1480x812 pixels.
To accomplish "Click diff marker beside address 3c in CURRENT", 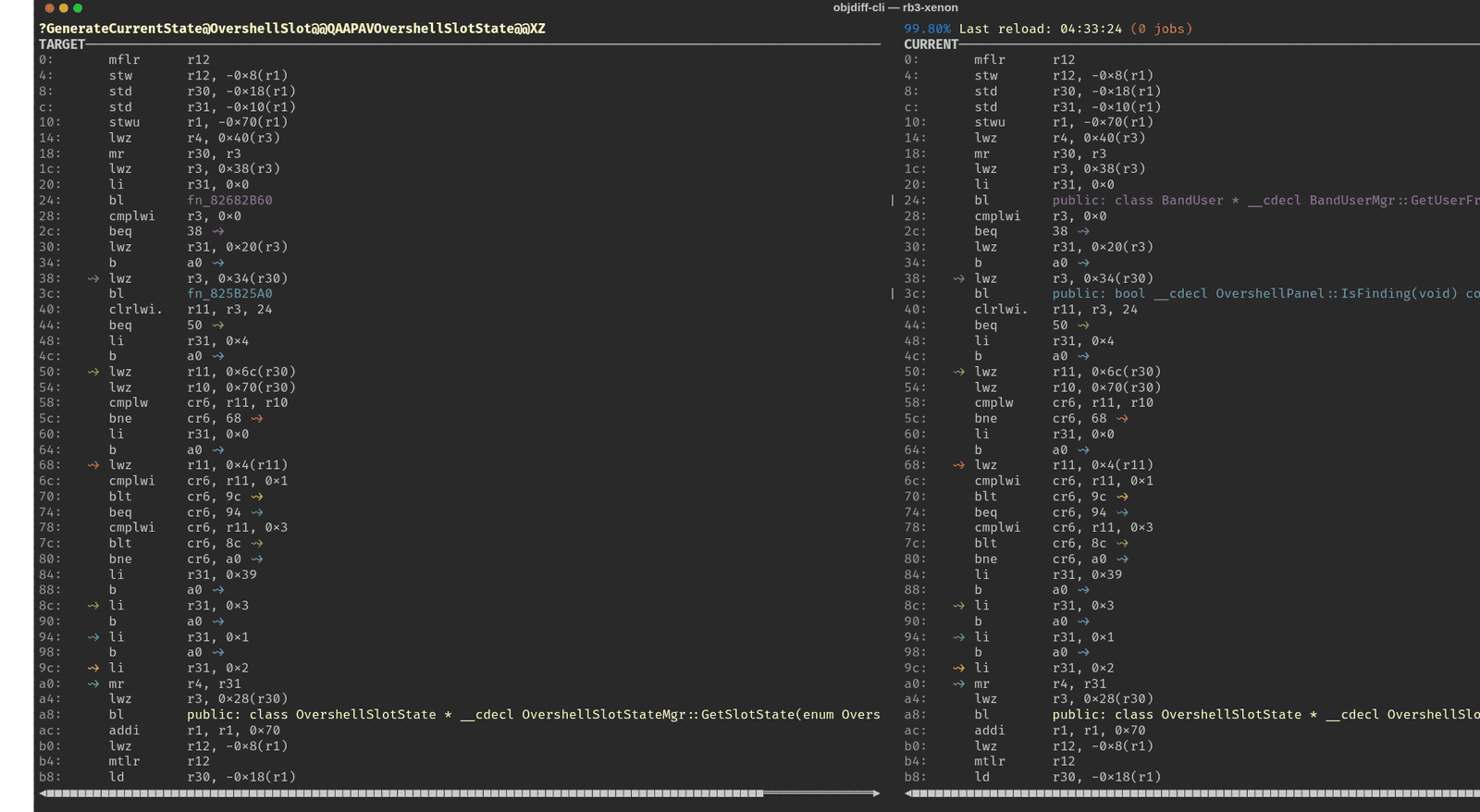I will click(893, 293).
